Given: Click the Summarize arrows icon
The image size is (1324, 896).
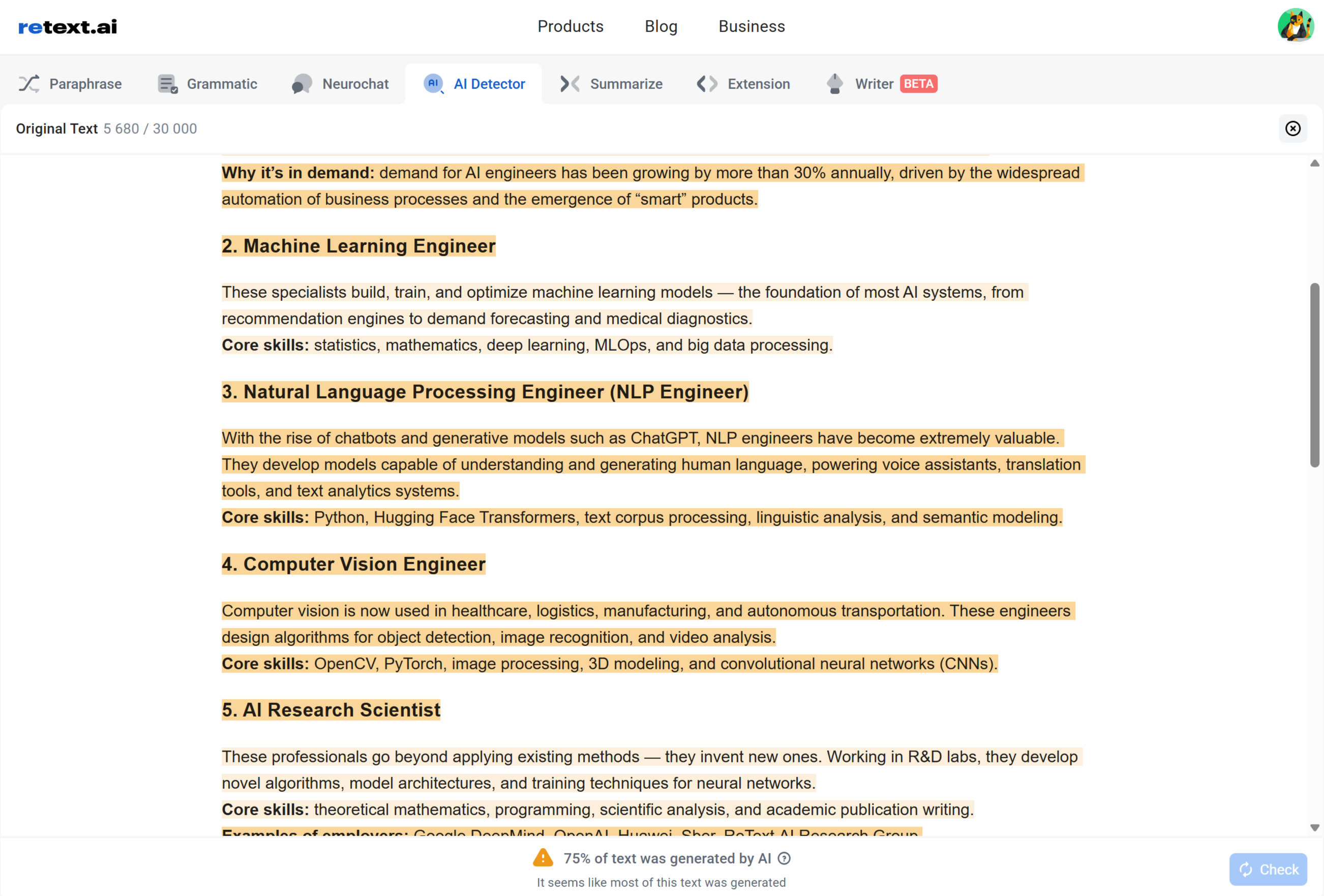Looking at the screenshot, I should [569, 84].
